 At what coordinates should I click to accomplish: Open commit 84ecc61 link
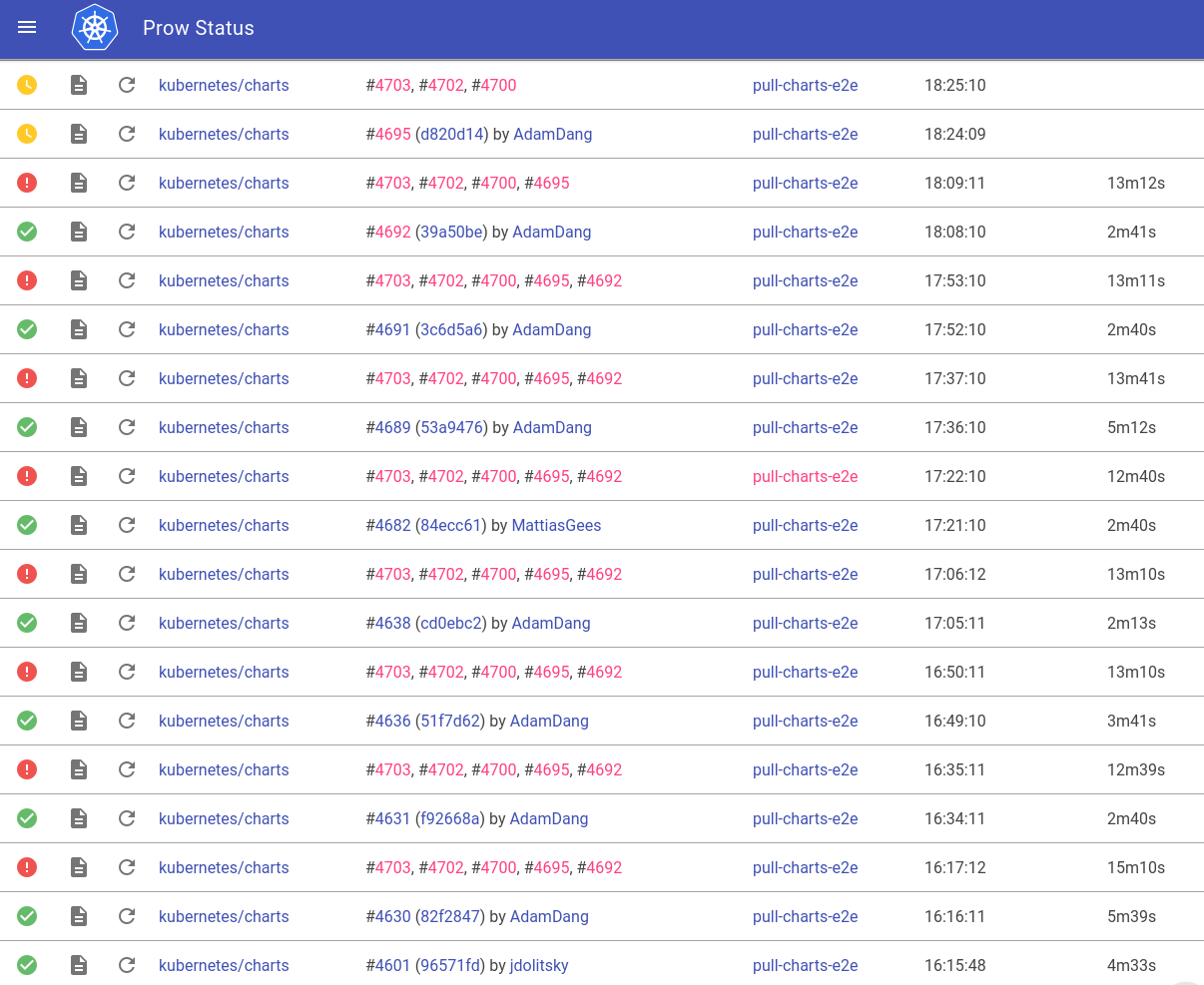(451, 525)
